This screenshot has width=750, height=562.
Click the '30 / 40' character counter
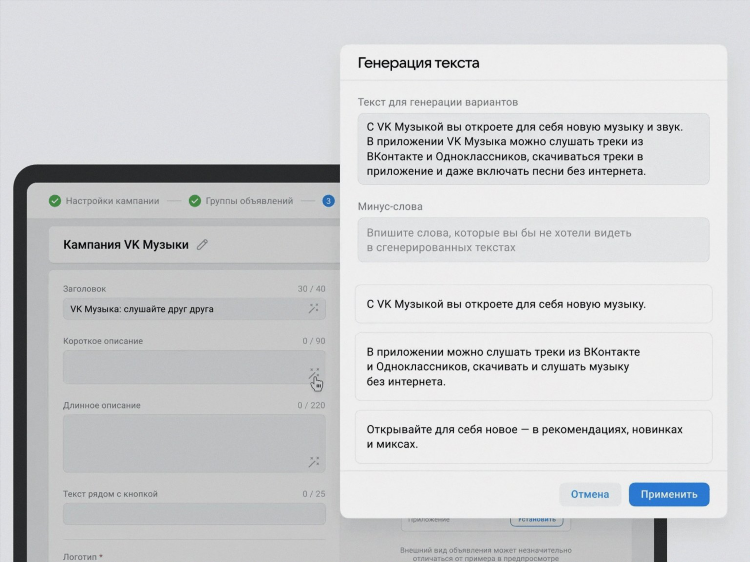pos(311,289)
